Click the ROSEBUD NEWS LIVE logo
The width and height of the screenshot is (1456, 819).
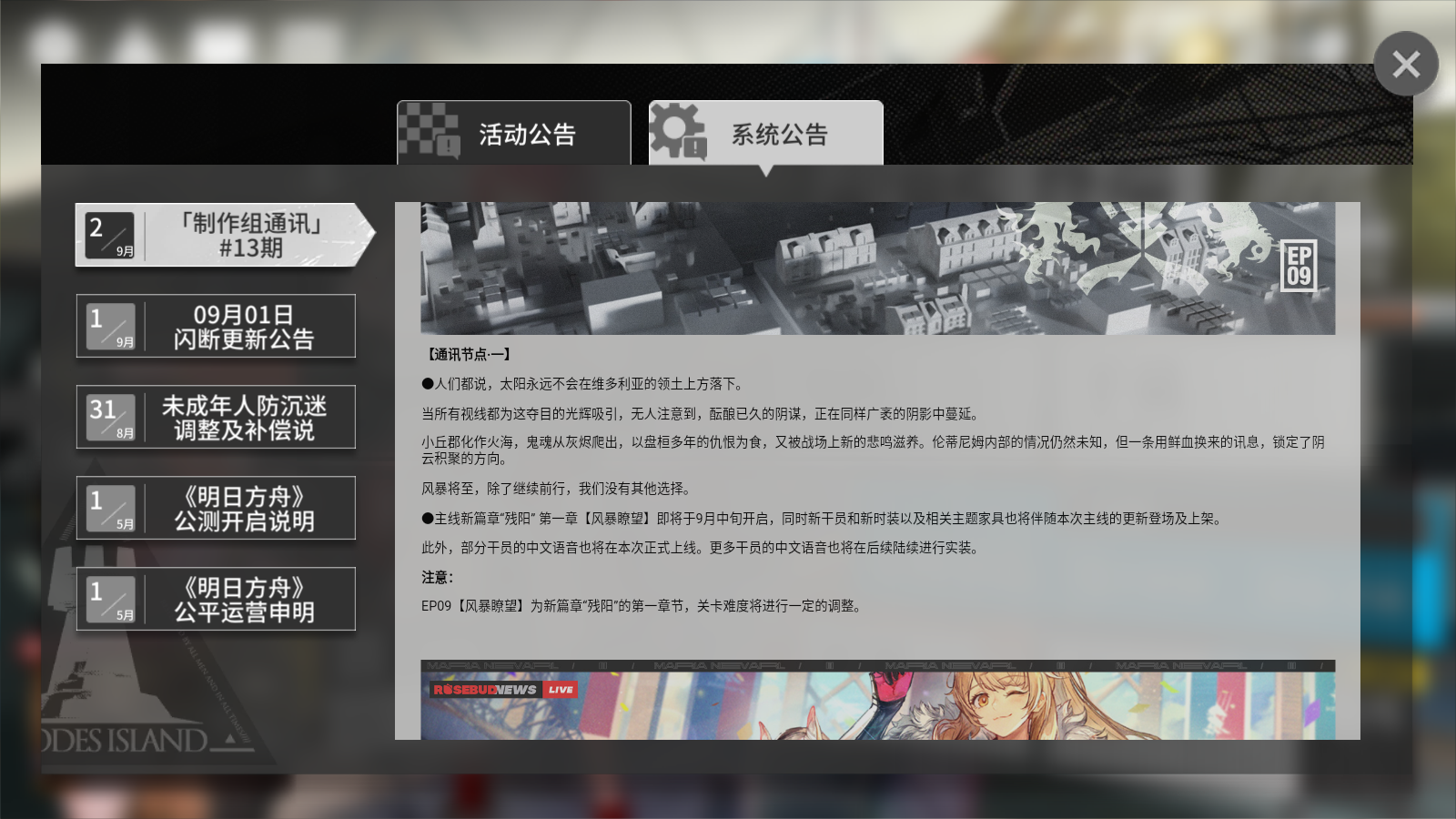(505, 690)
